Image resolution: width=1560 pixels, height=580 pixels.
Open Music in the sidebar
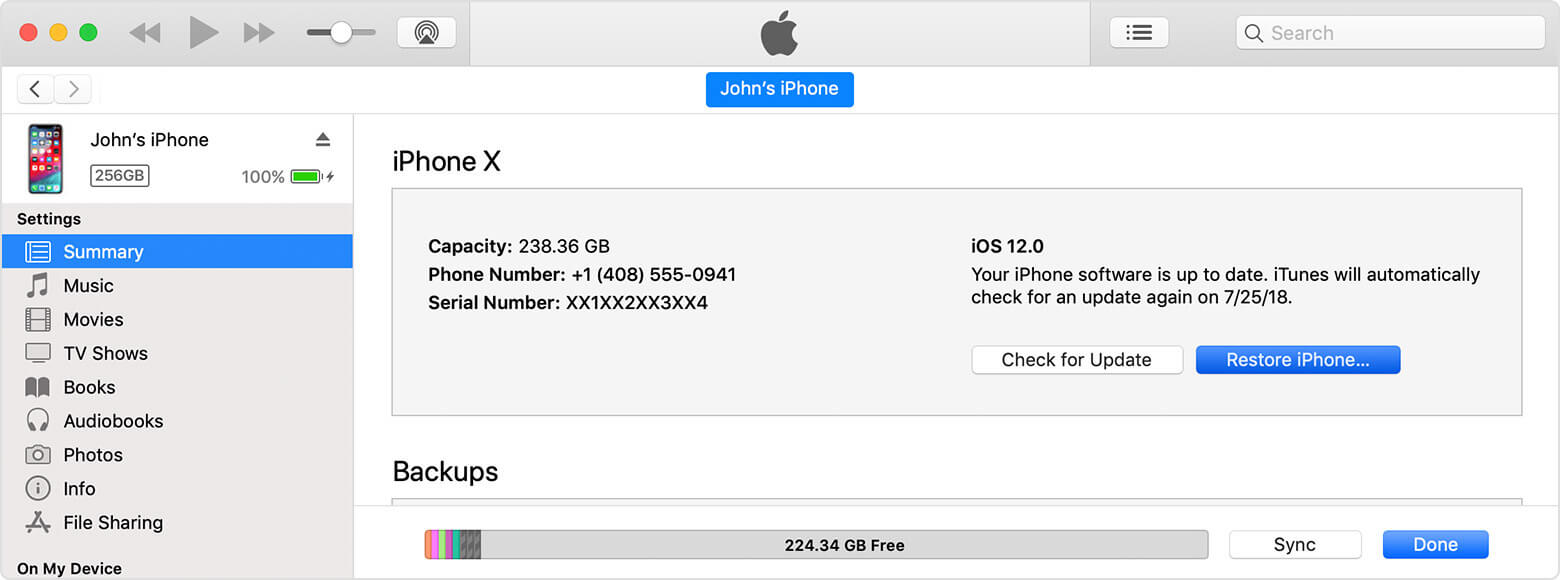pos(88,286)
